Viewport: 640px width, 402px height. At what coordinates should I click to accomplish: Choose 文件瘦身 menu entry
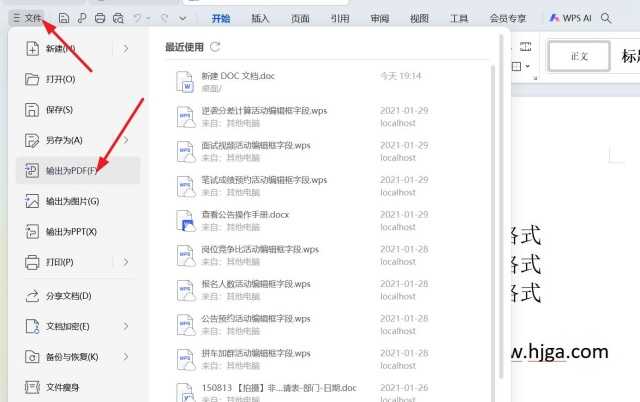coord(78,387)
